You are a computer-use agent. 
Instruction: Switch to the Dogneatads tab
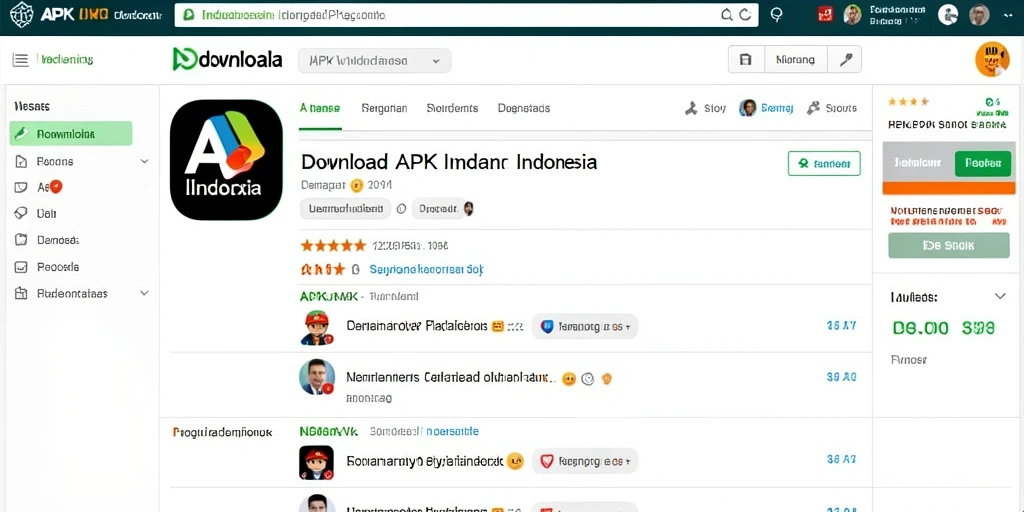524,108
